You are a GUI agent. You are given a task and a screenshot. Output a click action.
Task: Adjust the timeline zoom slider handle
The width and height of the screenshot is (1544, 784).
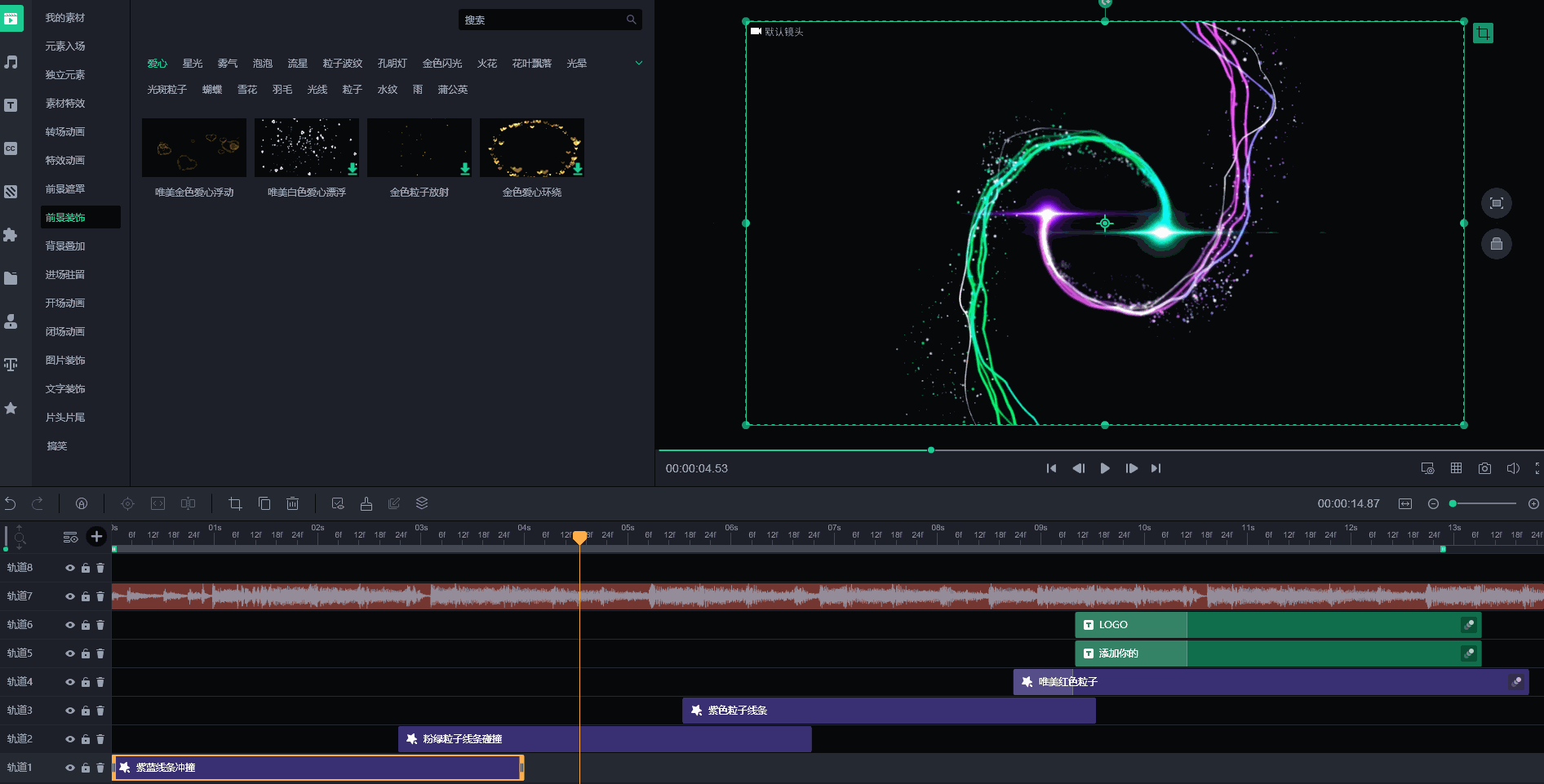point(1453,504)
